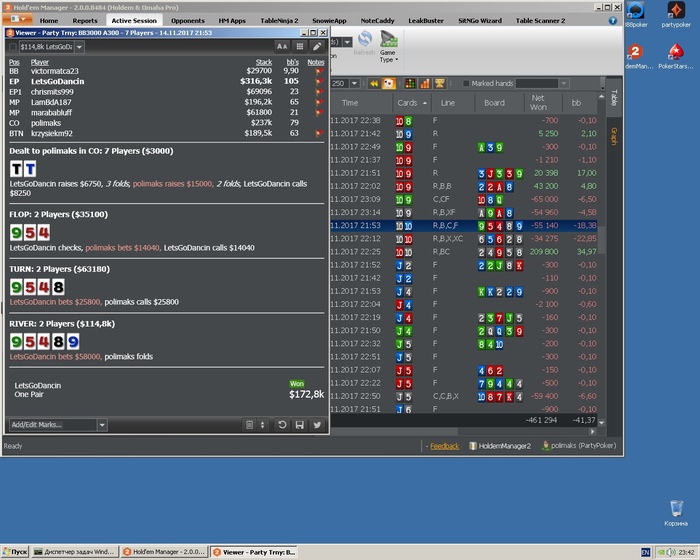Open note flag for marabalbluff

tap(319, 113)
